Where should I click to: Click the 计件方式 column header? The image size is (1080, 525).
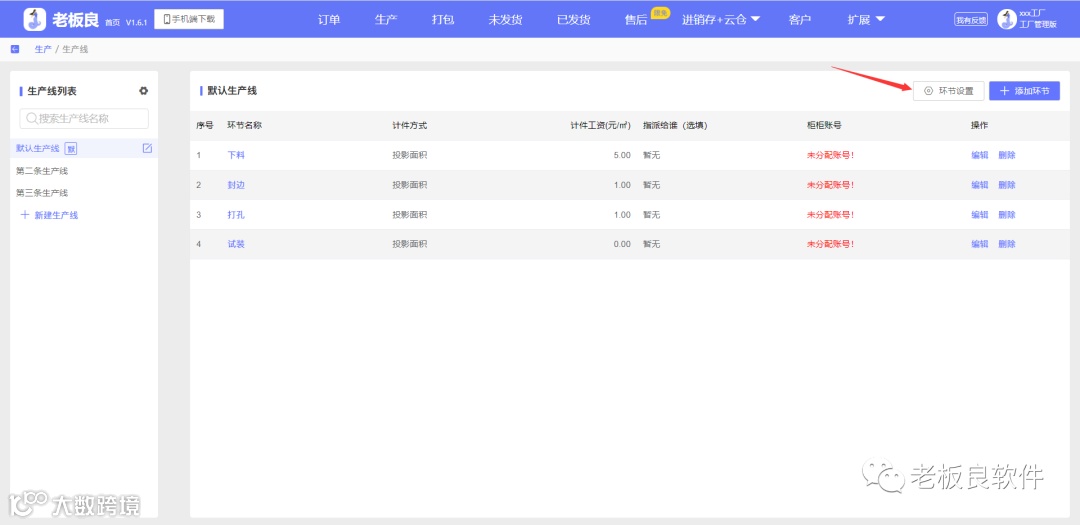(x=410, y=125)
